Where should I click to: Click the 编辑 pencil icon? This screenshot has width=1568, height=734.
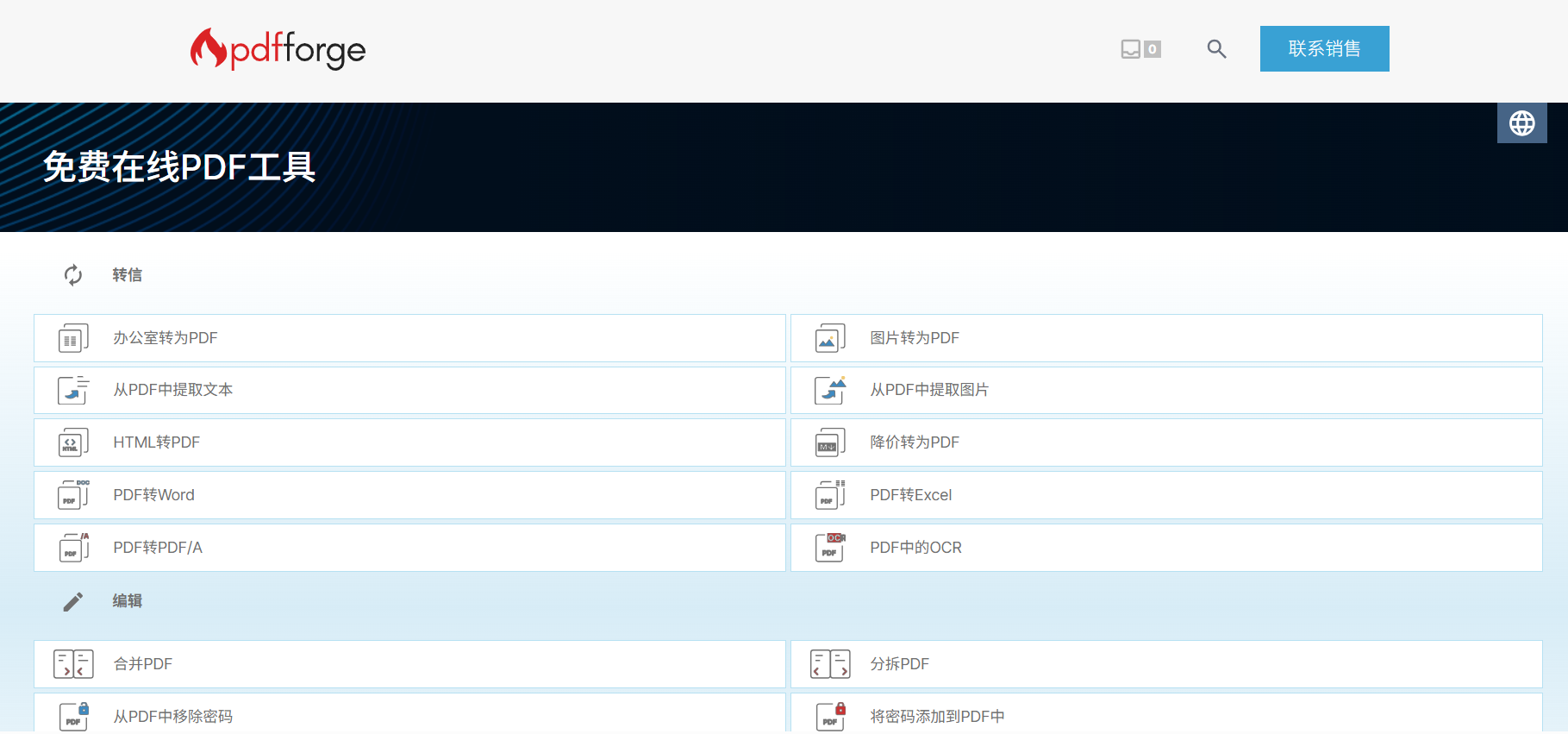[x=73, y=601]
